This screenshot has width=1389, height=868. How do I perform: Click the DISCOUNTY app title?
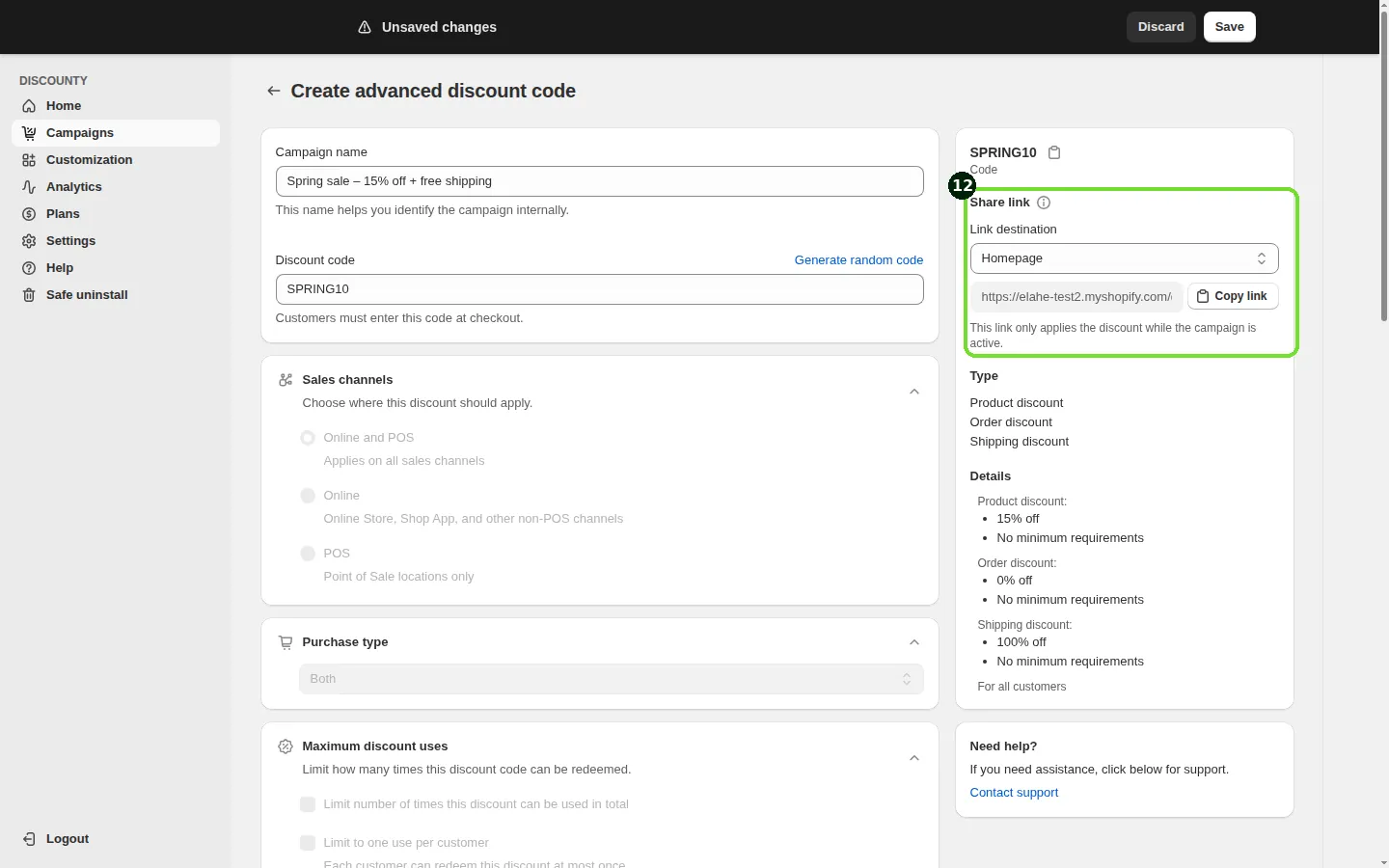(53, 81)
